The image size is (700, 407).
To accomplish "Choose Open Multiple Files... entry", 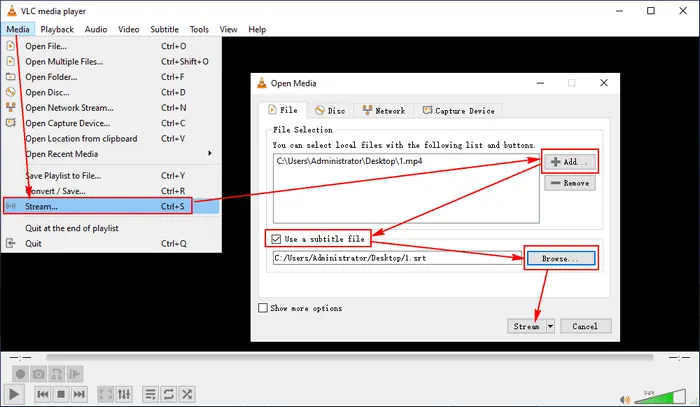I will click(x=112, y=62).
